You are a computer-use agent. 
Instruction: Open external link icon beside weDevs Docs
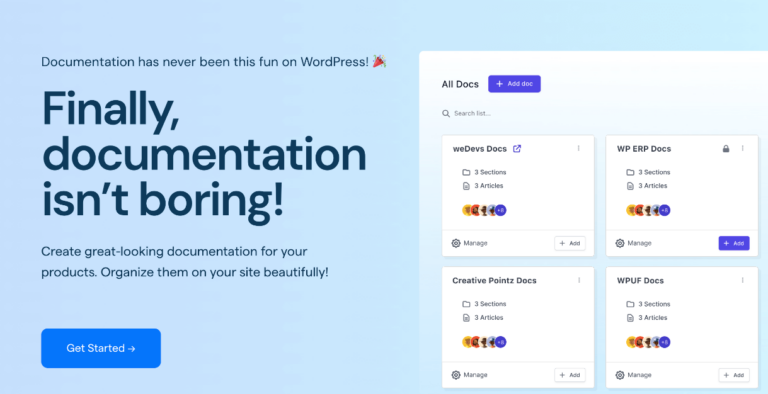coord(517,148)
